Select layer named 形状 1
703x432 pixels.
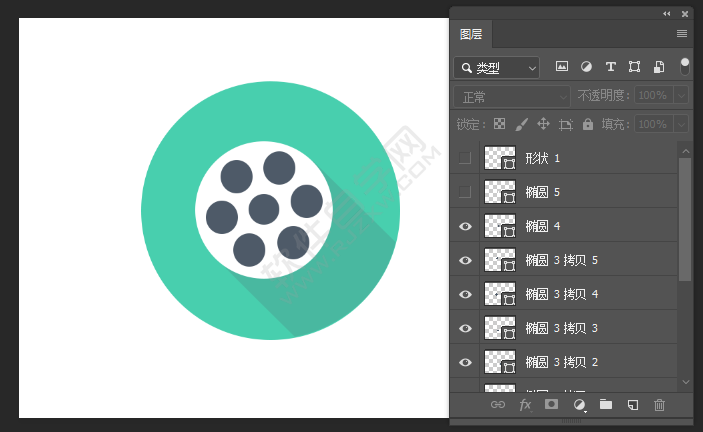click(x=542, y=158)
